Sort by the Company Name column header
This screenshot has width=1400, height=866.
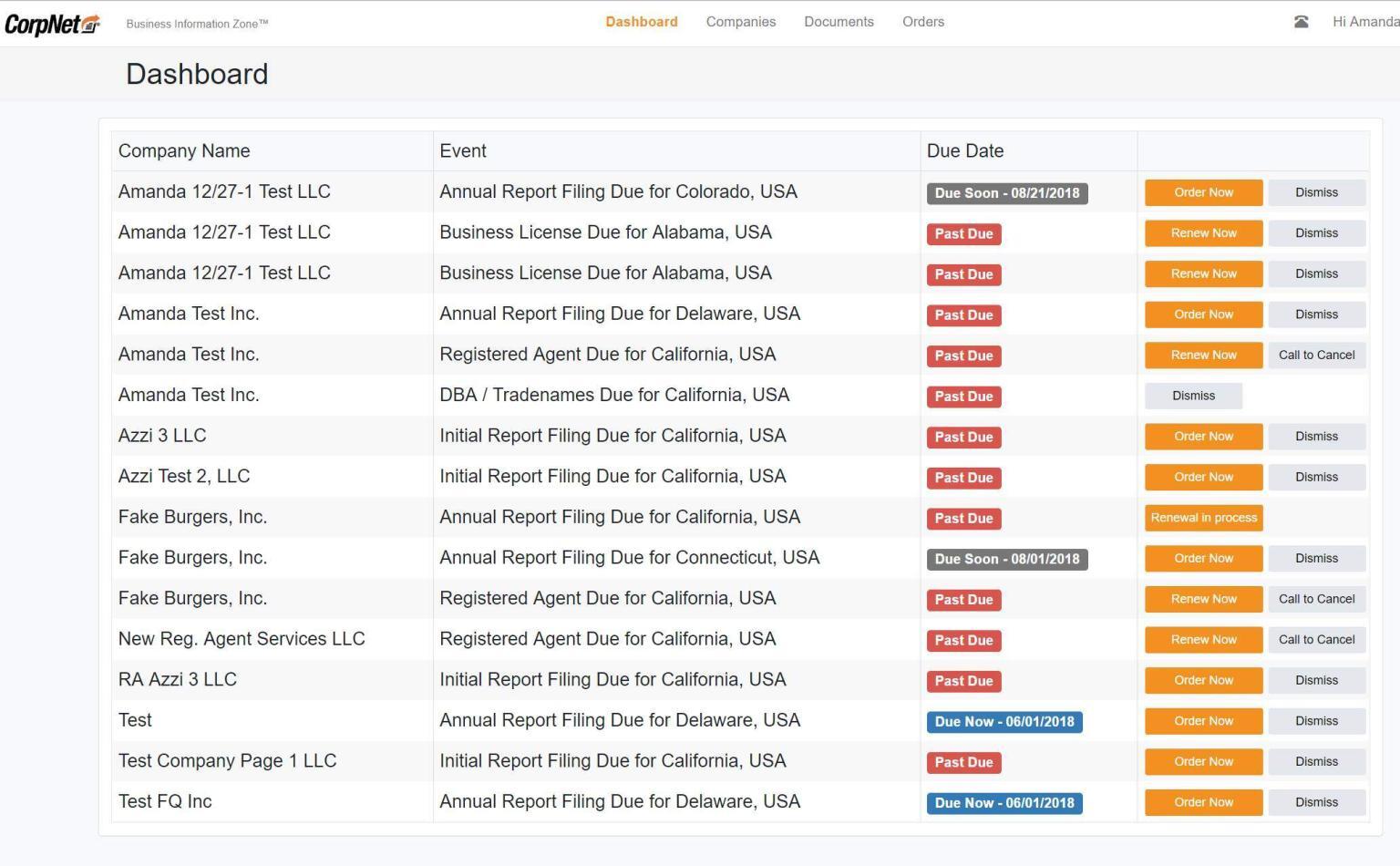coord(184,151)
